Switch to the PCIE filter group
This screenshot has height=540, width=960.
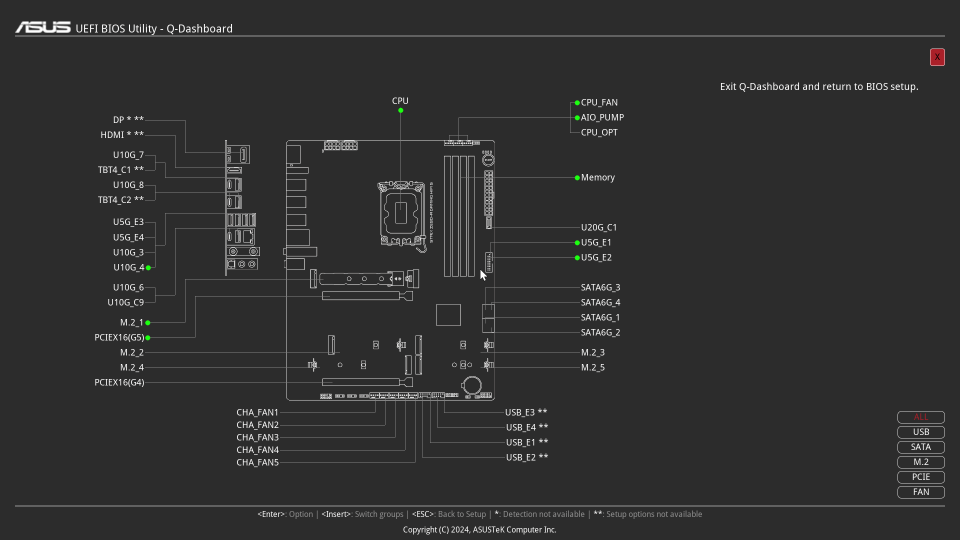(920, 477)
